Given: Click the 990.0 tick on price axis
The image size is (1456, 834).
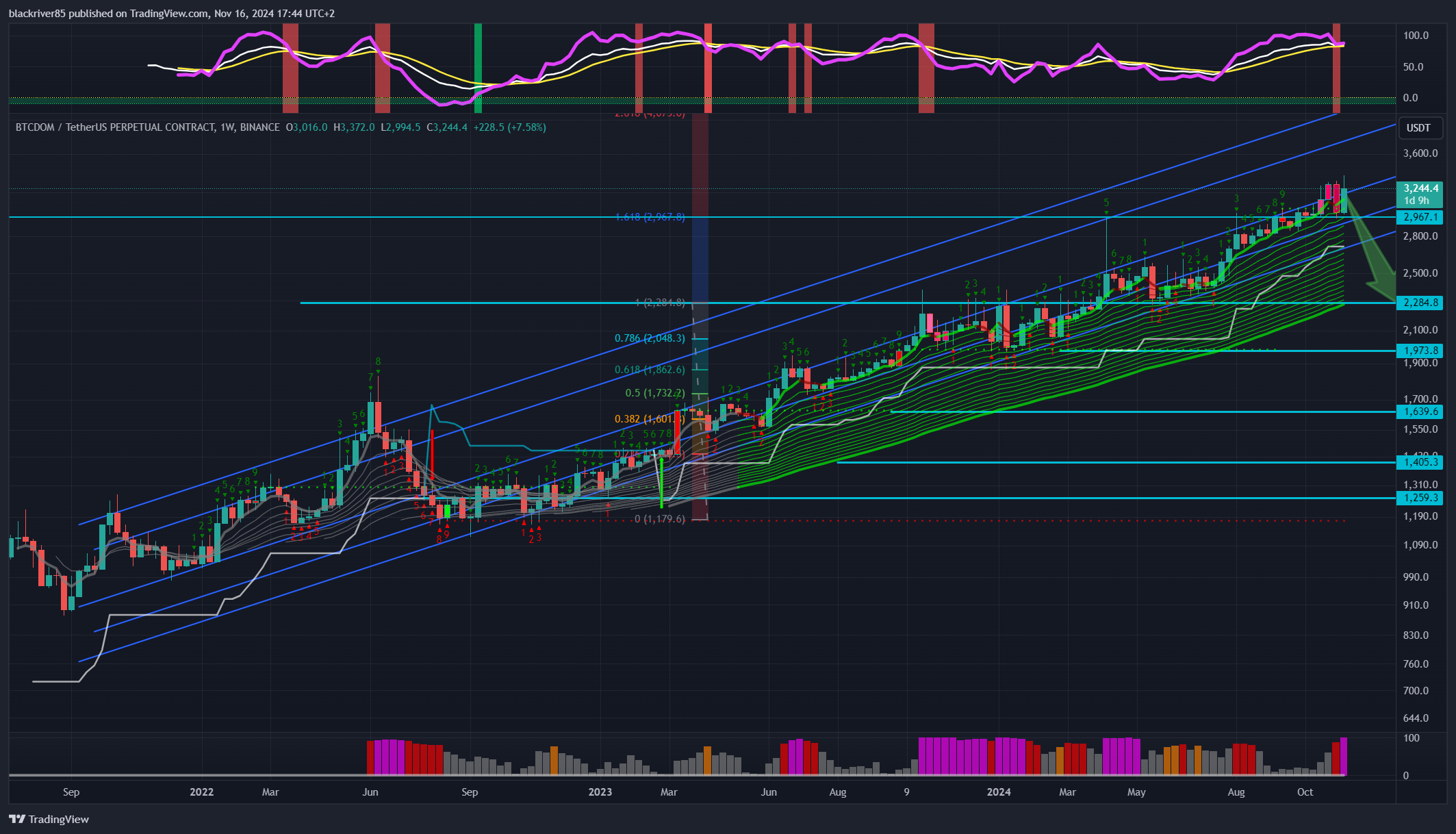Looking at the screenshot, I should tap(1416, 577).
